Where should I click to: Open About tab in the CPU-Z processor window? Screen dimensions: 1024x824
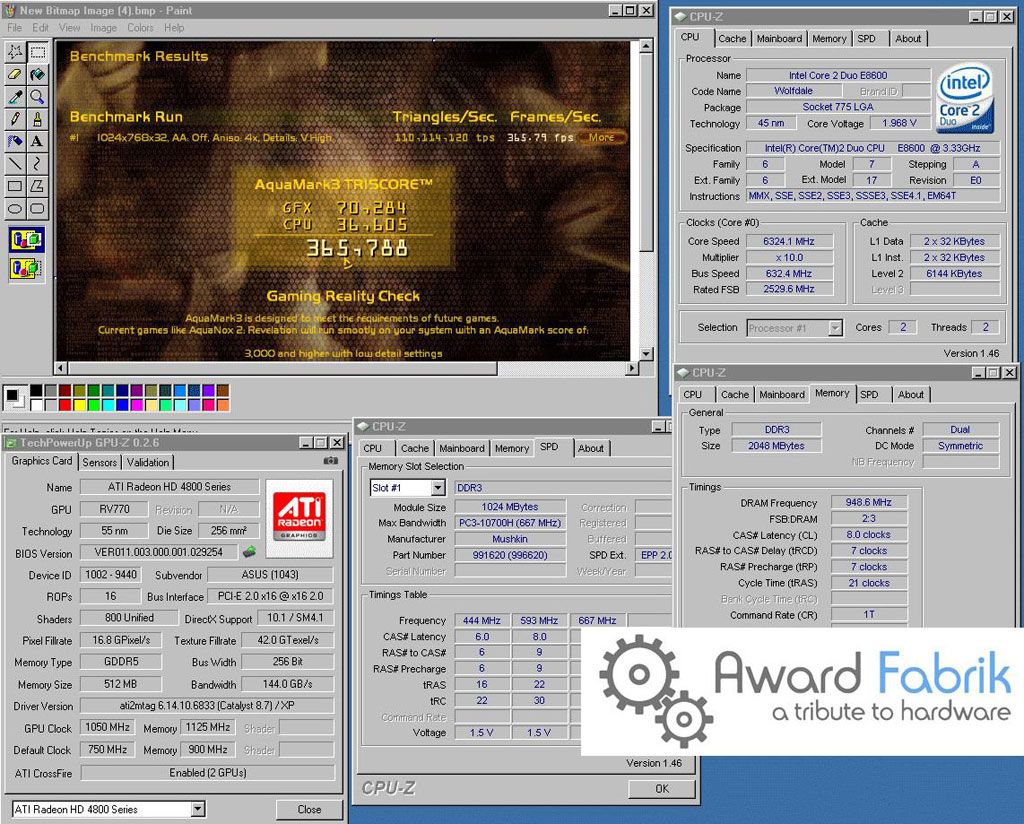[x=908, y=39]
